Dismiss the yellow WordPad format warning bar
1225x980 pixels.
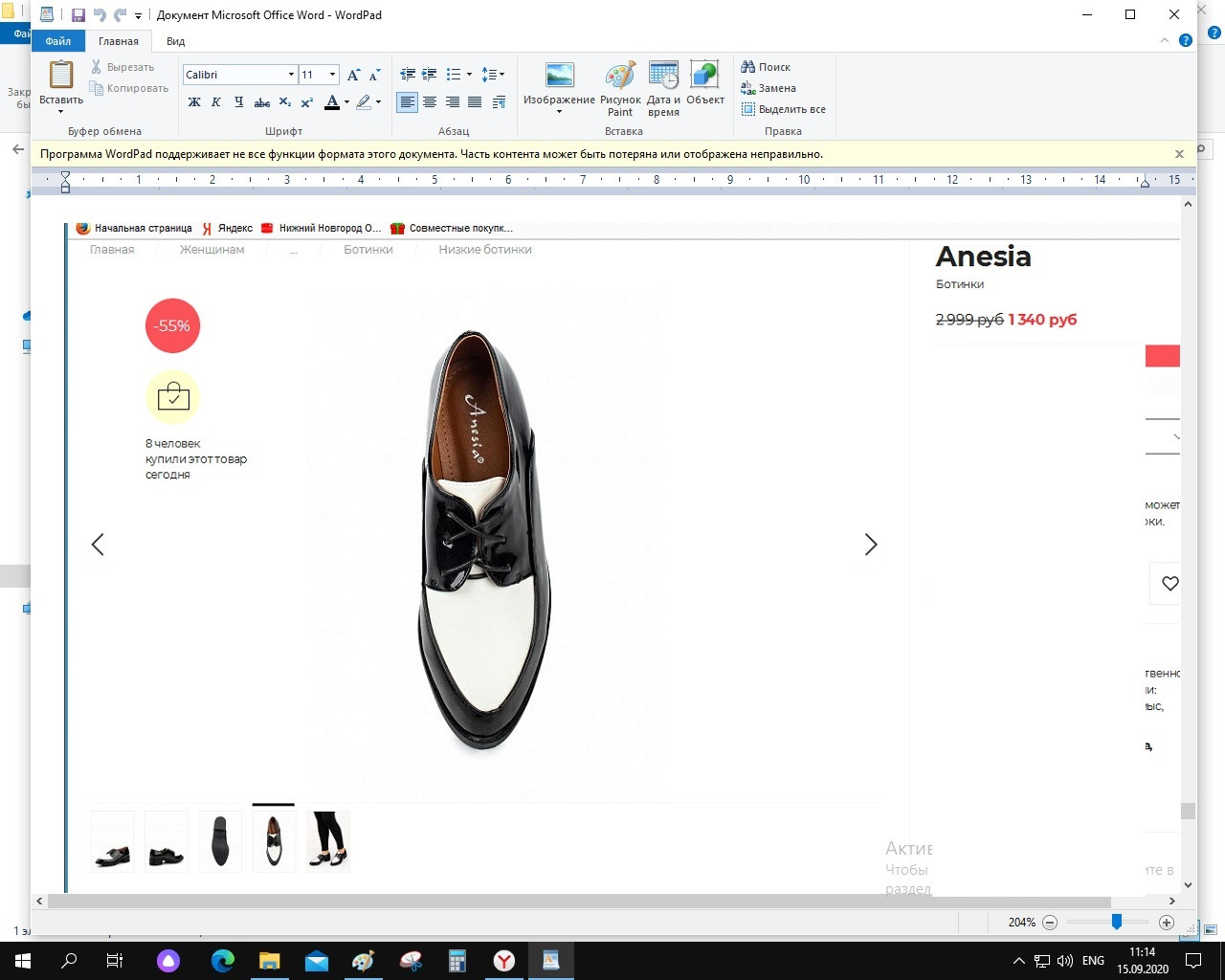click(1179, 154)
